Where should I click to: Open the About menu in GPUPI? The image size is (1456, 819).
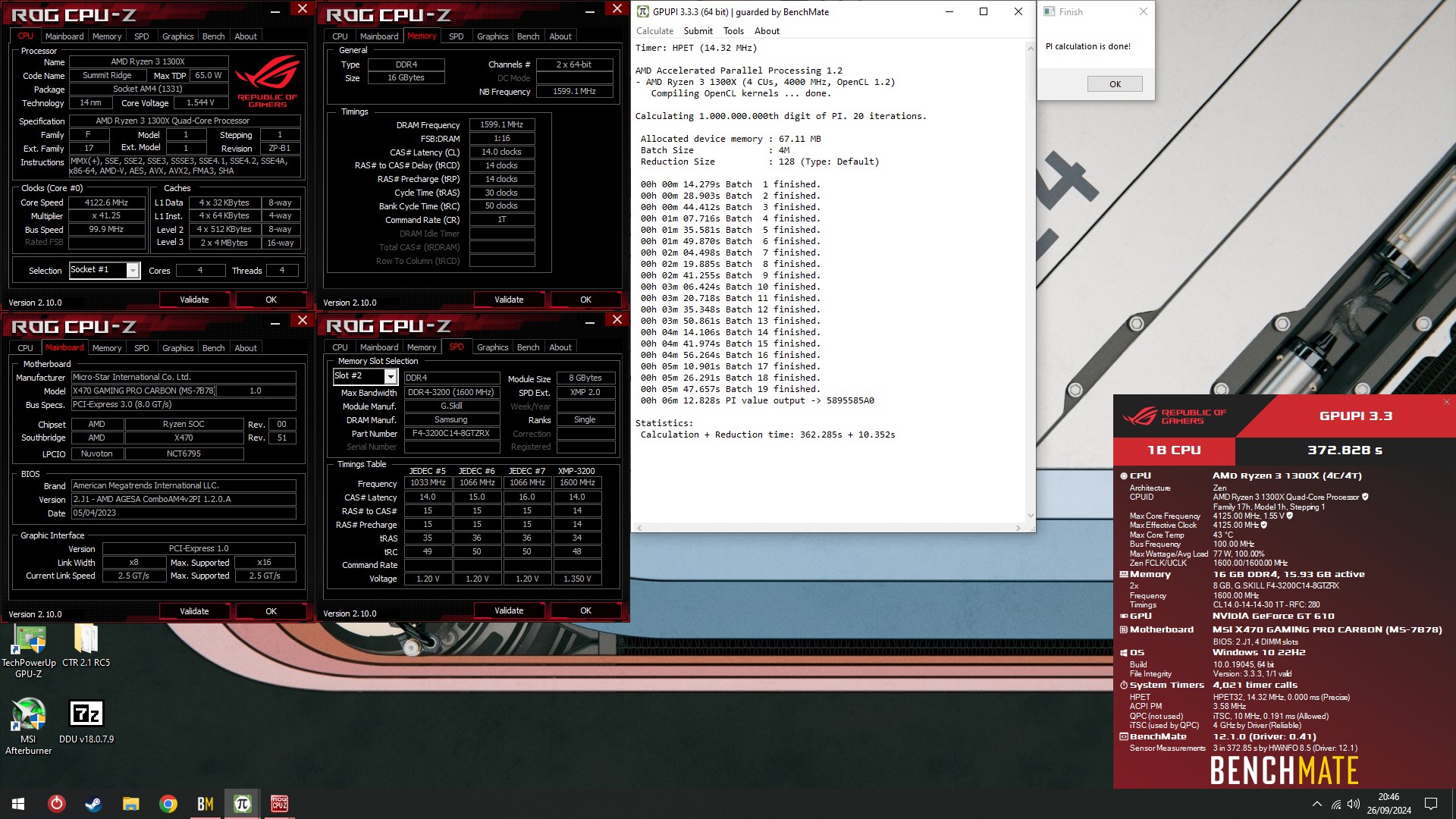click(x=767, y=31)
